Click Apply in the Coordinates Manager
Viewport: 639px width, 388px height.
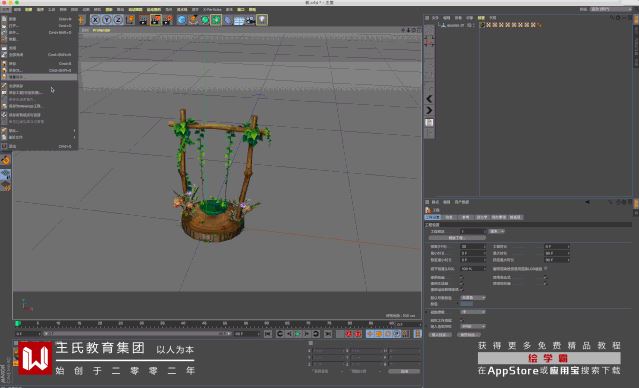(404, 371)
